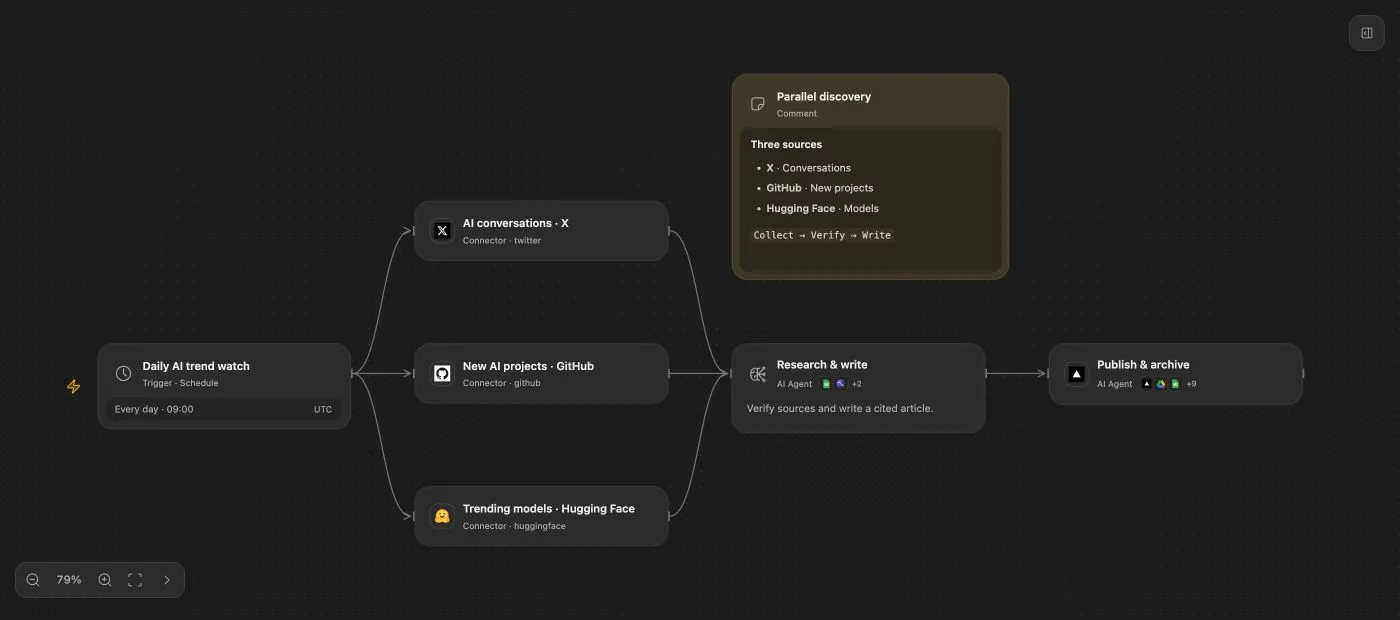Click the Hugging Face emoji icon
This screenshot has height=620, width=1400.
pyautogui.click(x=442, y=516)
